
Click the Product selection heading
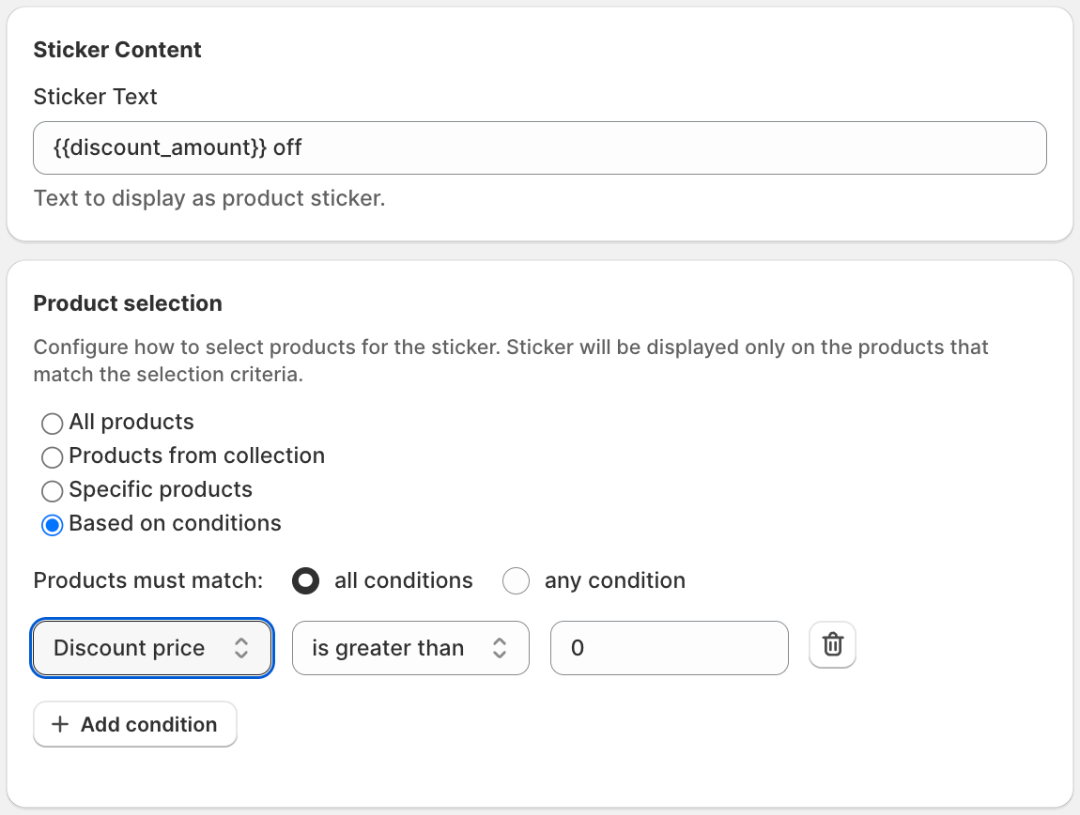(128, 304)
